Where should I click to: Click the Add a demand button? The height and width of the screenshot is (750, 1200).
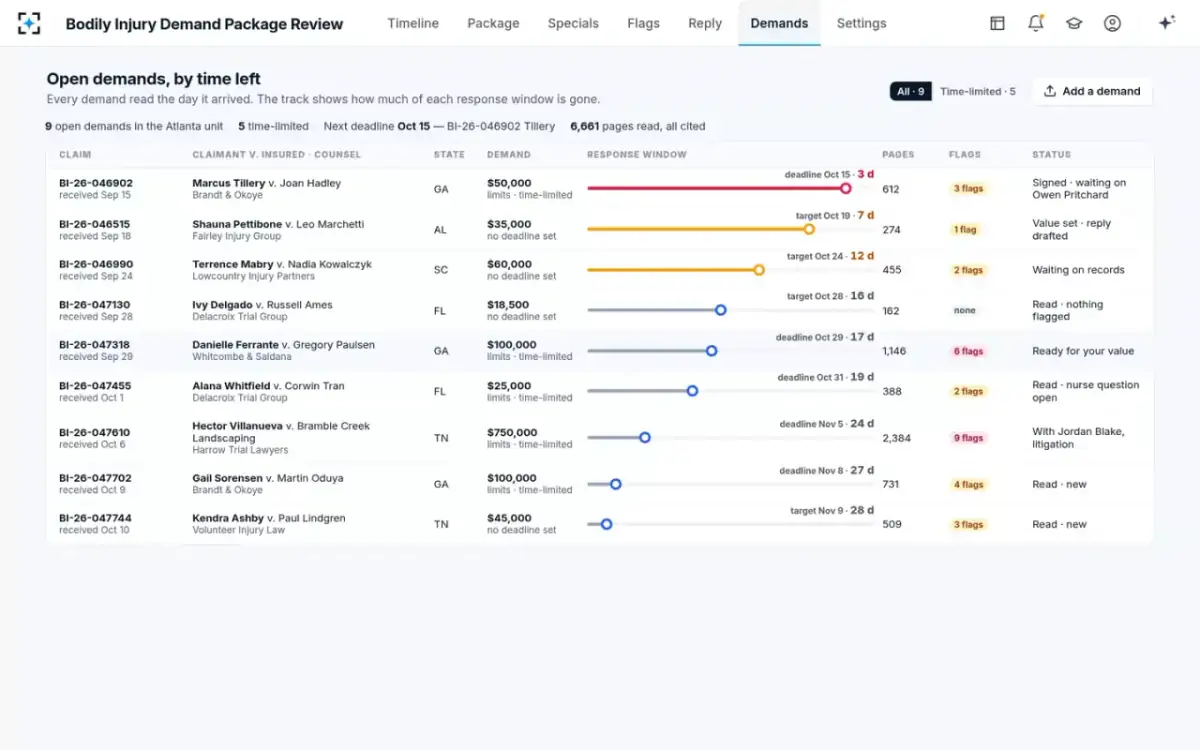tap(1092, 91)
